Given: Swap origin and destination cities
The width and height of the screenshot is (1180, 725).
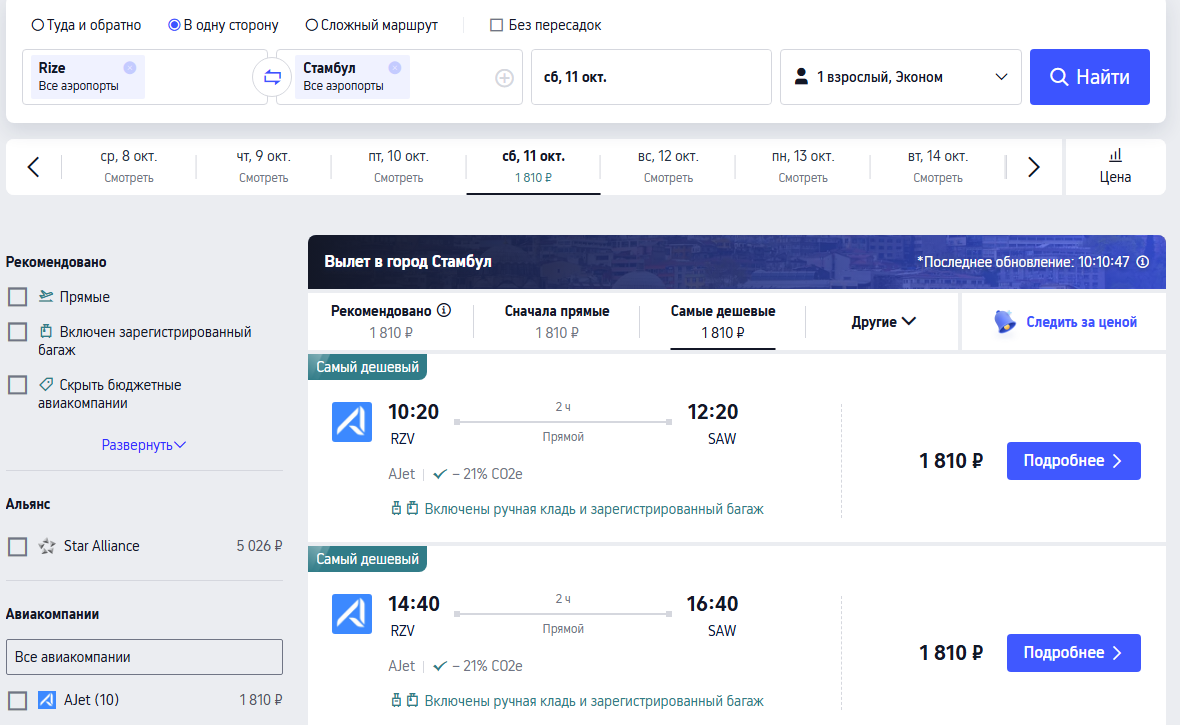Looking at the screenshot, I should pos(272,77).
